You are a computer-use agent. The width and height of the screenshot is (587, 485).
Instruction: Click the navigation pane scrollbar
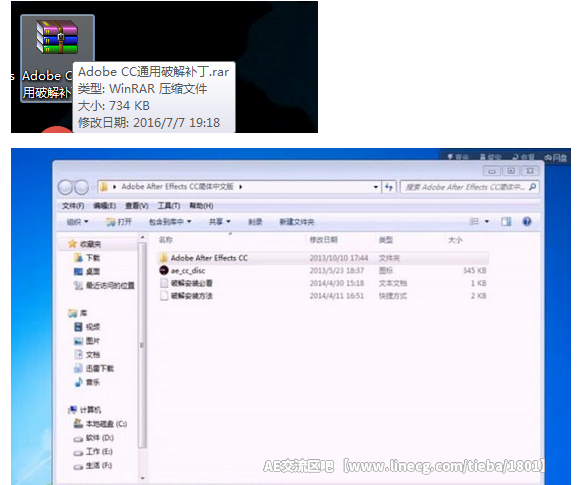[x=142, y=345]
